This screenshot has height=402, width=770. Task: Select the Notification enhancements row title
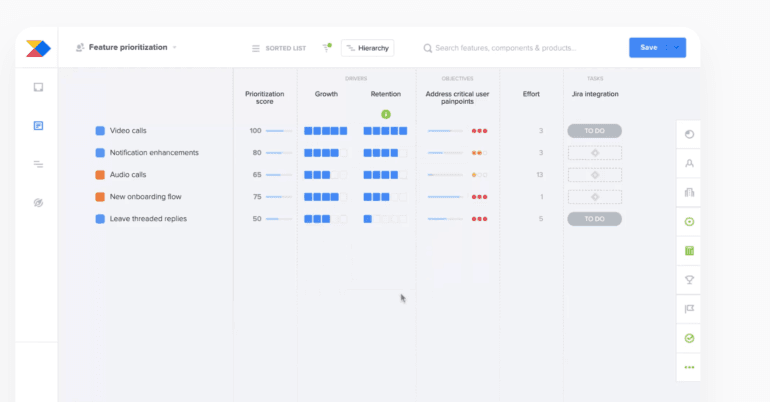pos(154,153)
